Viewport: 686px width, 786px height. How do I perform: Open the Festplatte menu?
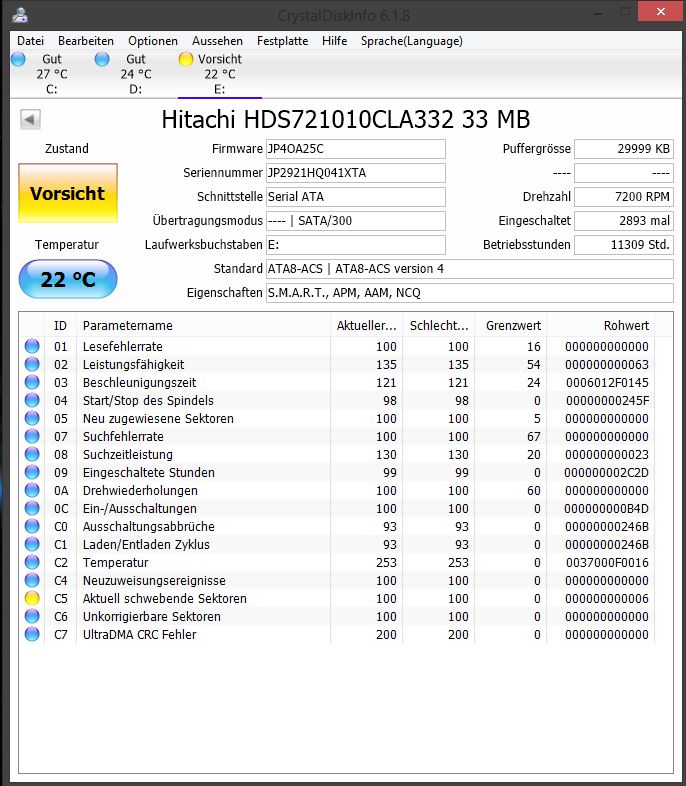282,41
